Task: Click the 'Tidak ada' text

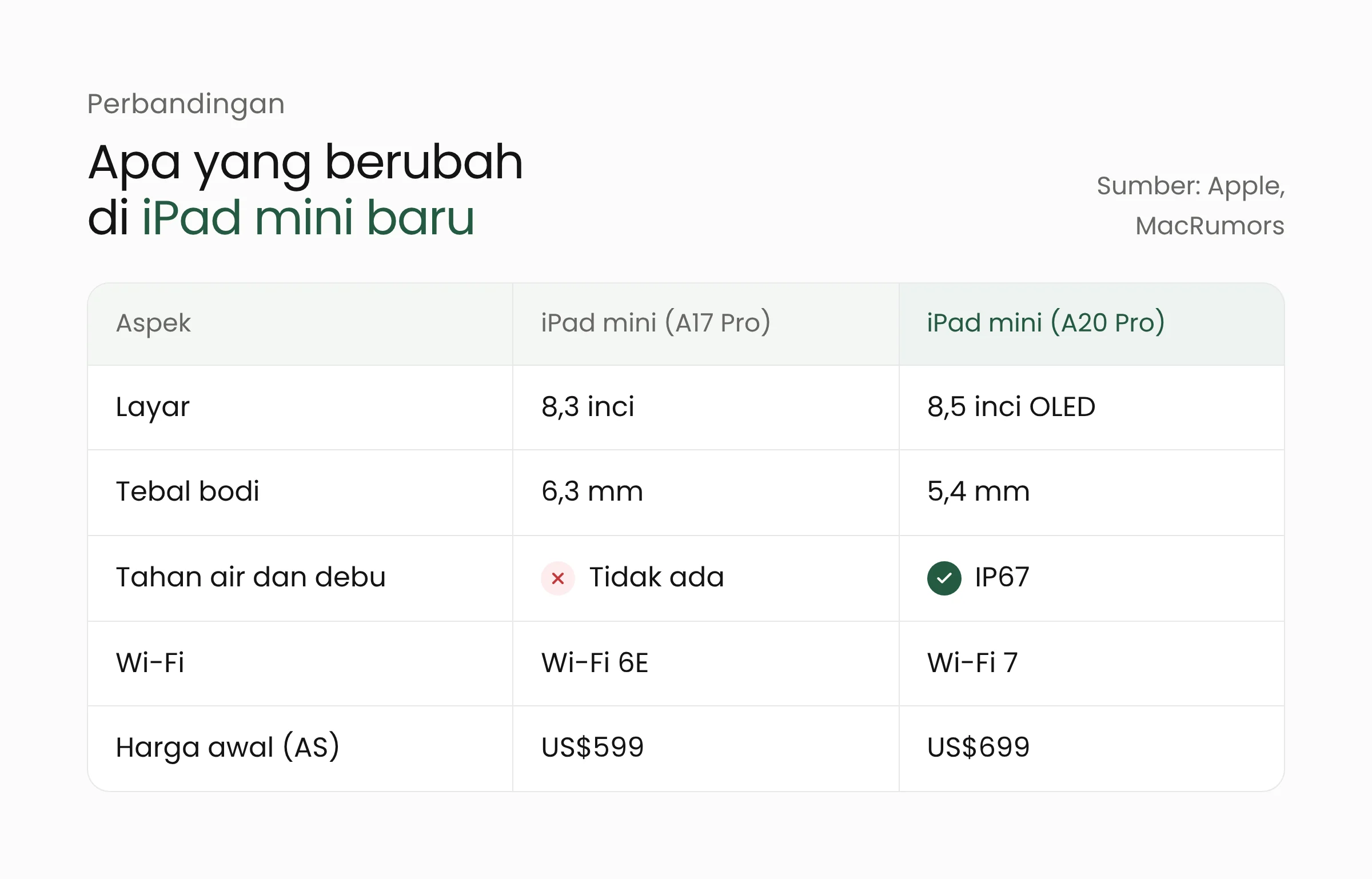Action: coord(657,577)
